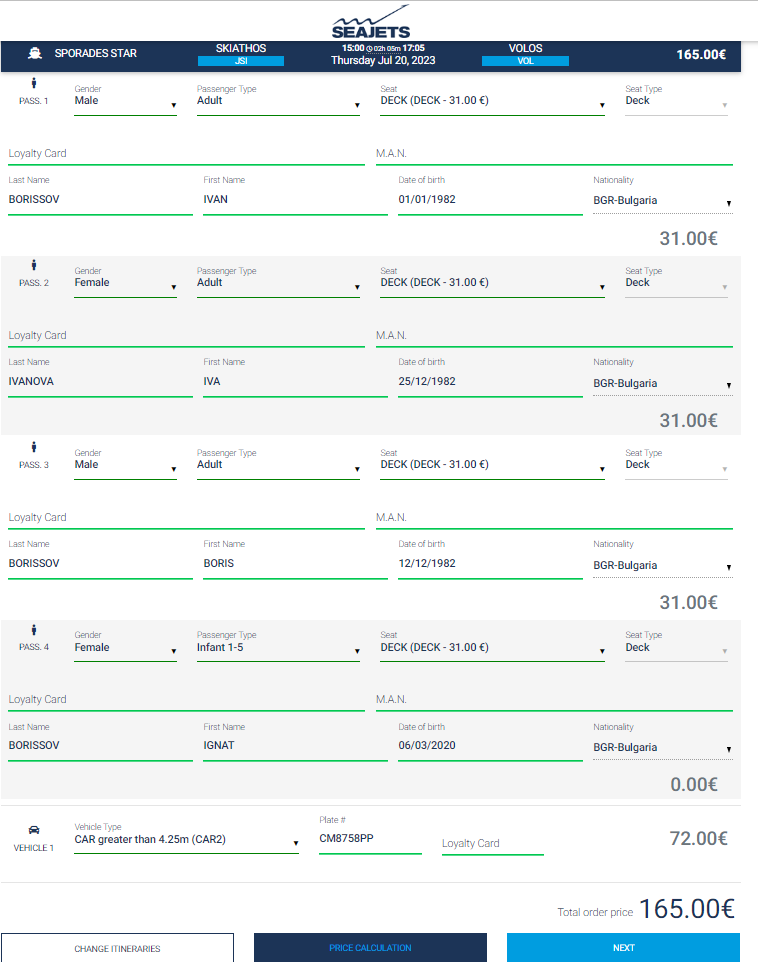Viewport: 758px width, 962px height.
Task: Expand Passenger Type dropdown for passenger 4
Action: tap(278, 648)
